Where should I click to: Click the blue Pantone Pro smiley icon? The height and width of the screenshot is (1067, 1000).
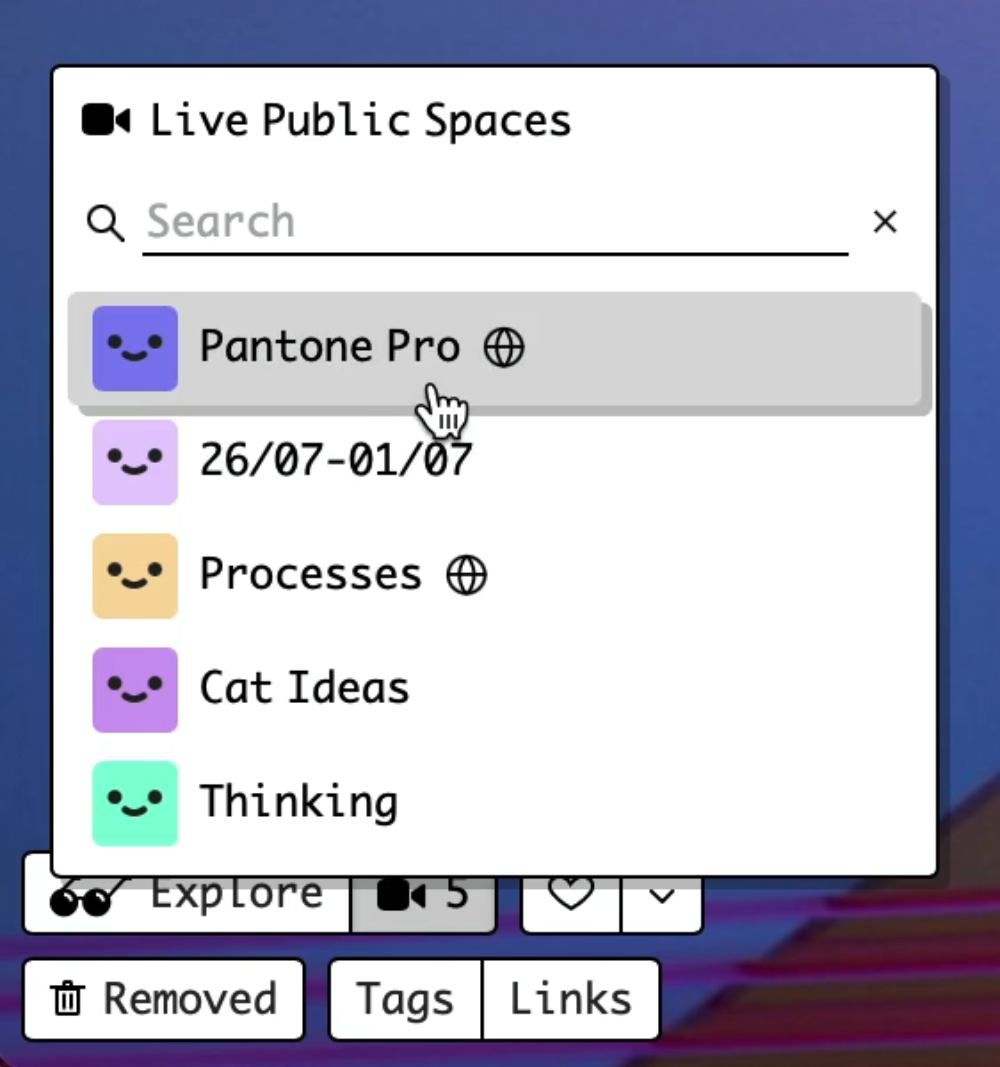click(135, 348)
